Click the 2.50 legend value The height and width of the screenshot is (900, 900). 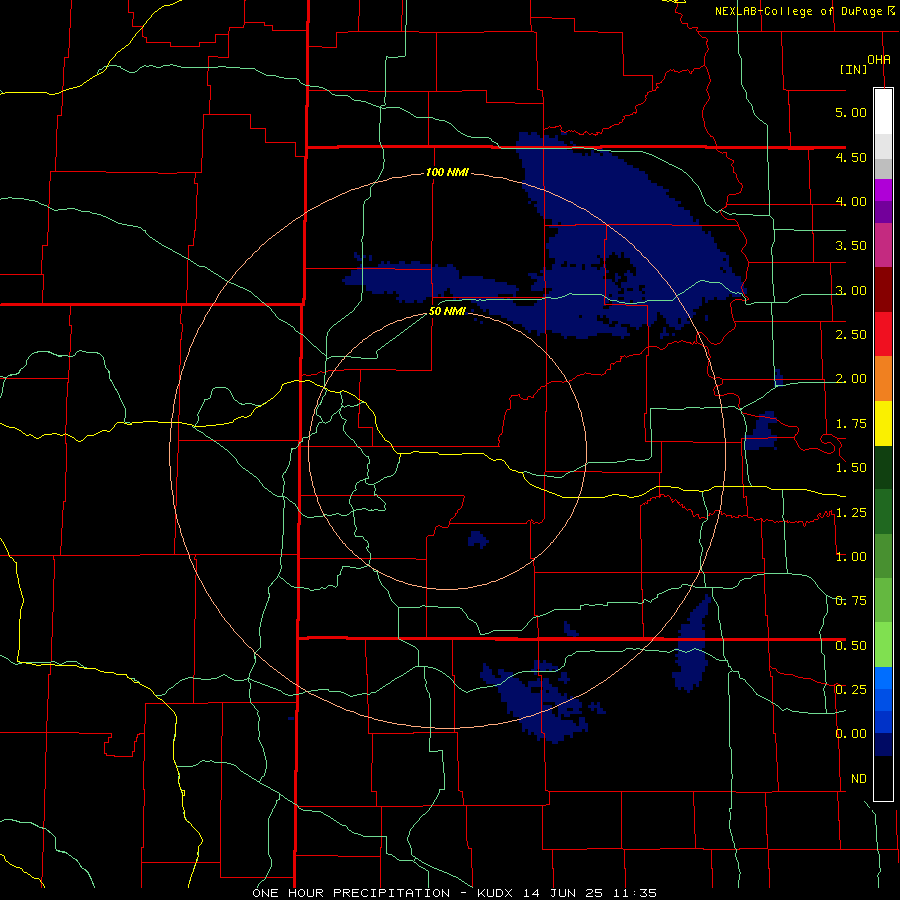(x=851, y=335)
